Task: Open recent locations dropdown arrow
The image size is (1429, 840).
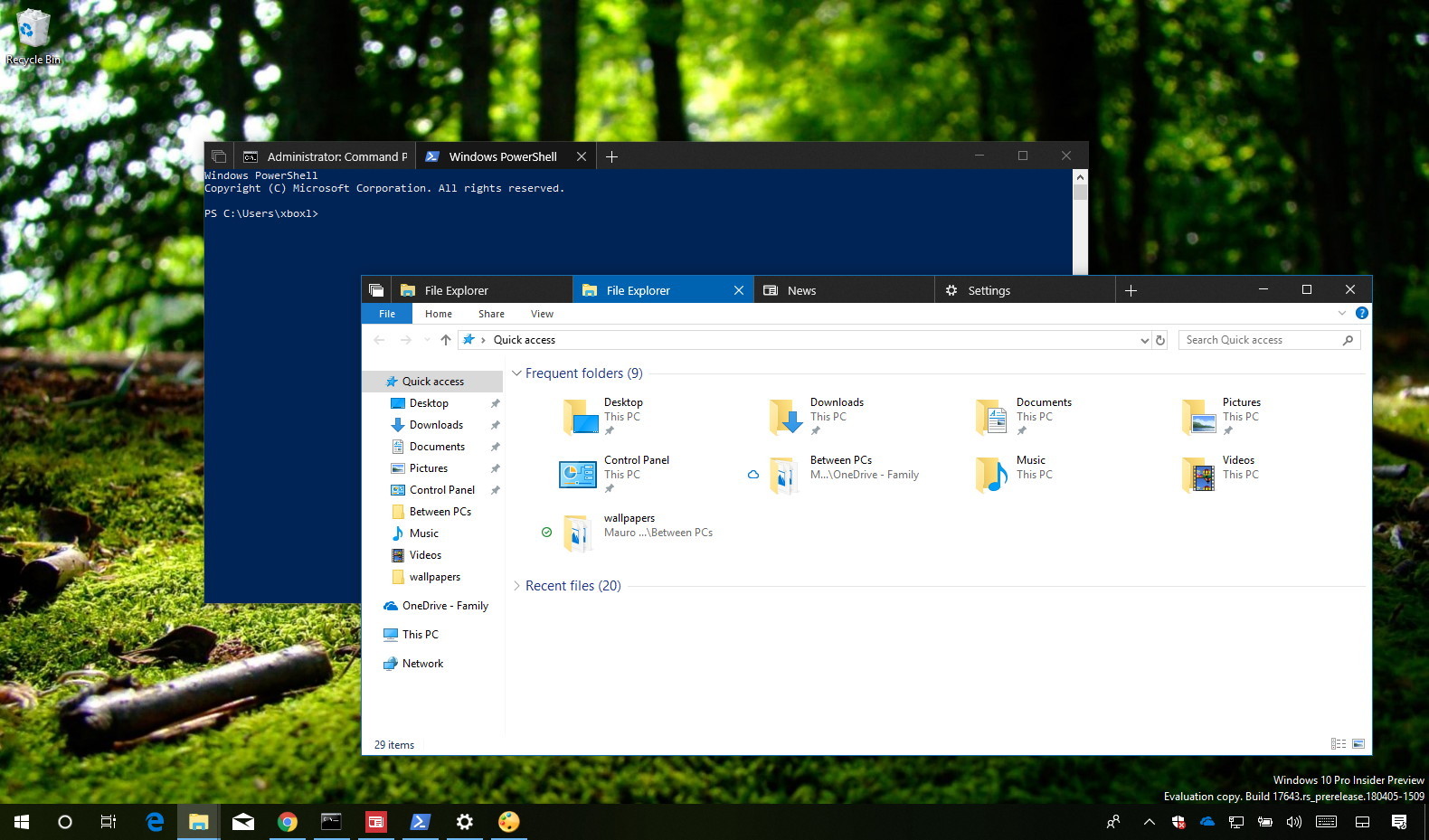Action: [427, 340]
